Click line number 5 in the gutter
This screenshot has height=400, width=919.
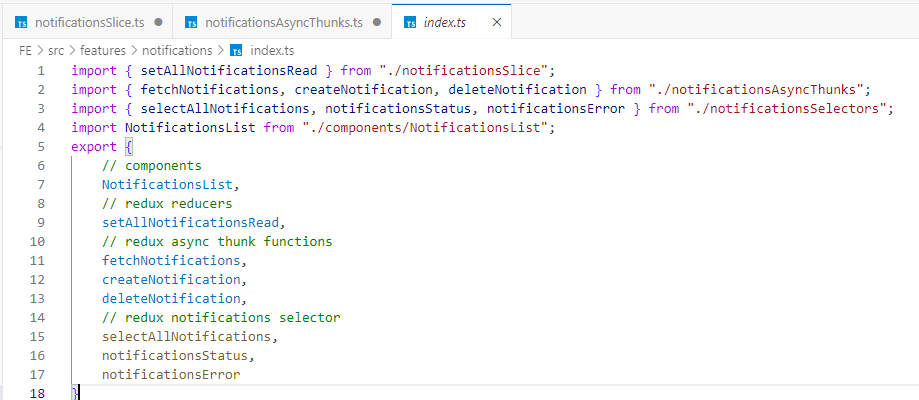coord(40,147)
